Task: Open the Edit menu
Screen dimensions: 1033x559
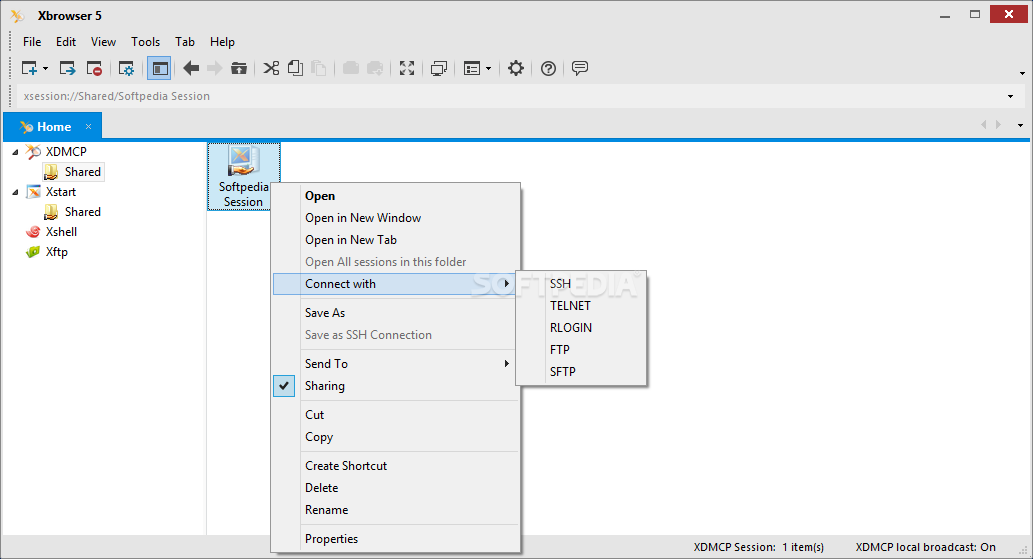Action: (x=66, y=41)
